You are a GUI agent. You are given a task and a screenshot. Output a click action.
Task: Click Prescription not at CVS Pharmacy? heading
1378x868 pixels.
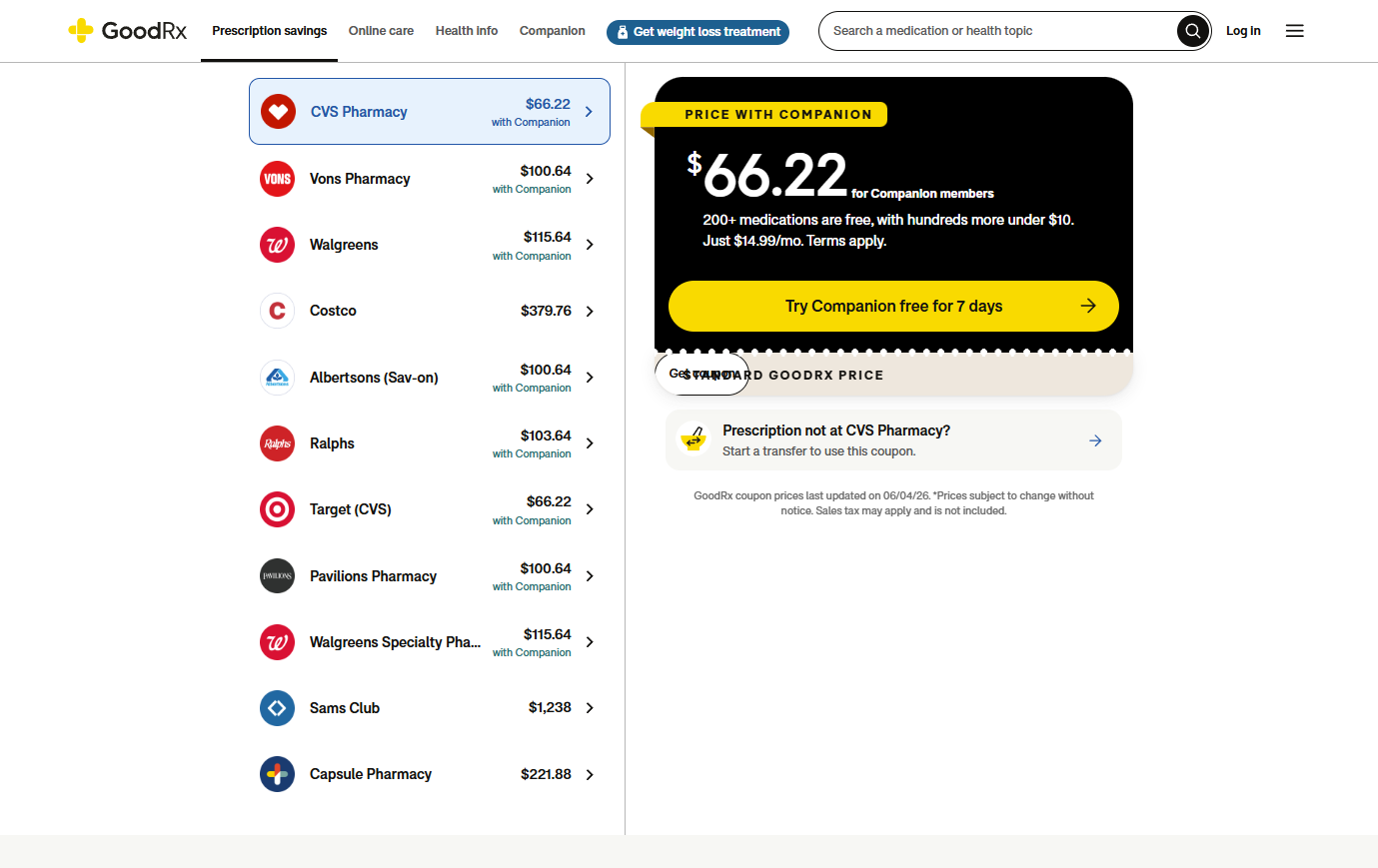click(836, 431)
